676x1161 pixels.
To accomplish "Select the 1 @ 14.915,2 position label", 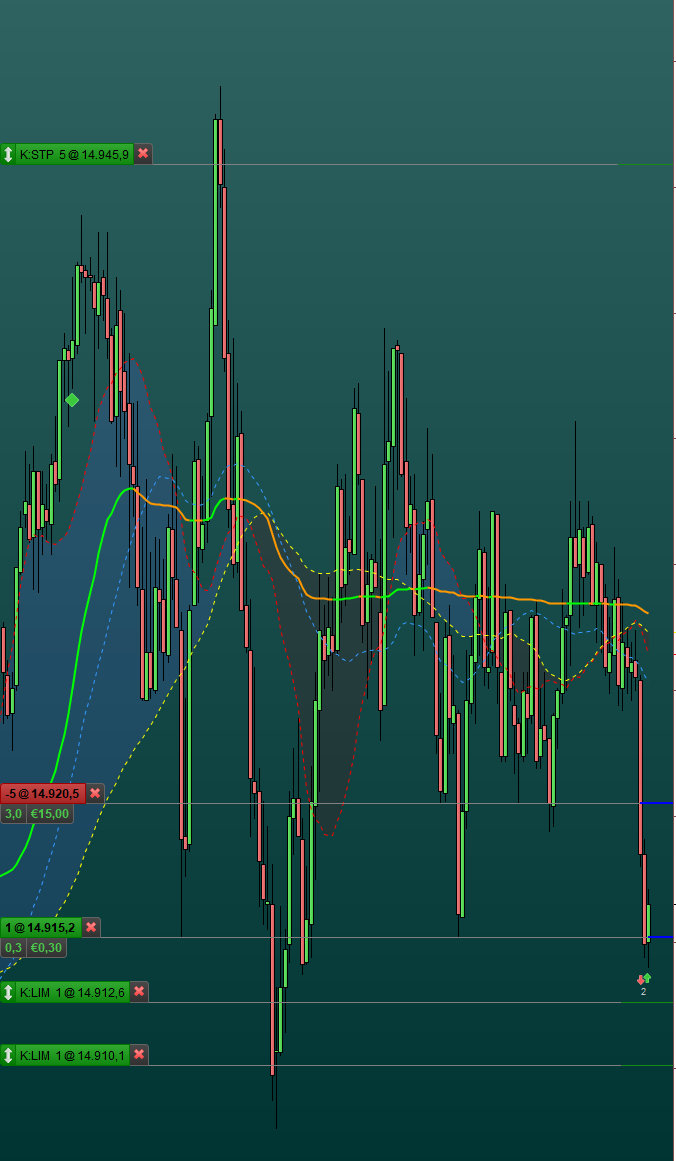I will 41,927.
